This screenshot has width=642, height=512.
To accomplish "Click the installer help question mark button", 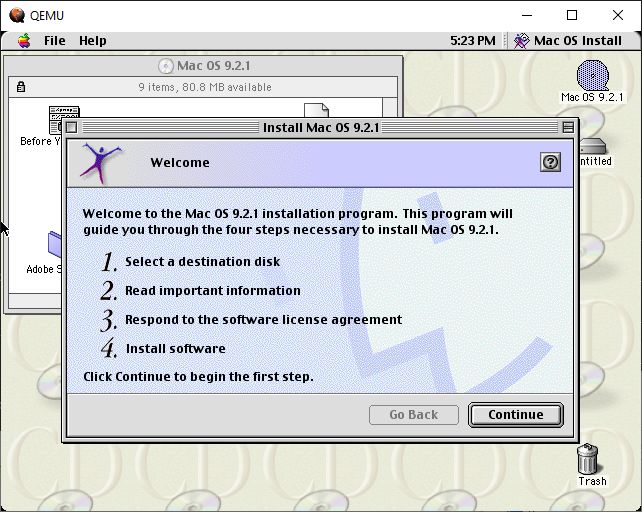I will click(x=550, y=162).
